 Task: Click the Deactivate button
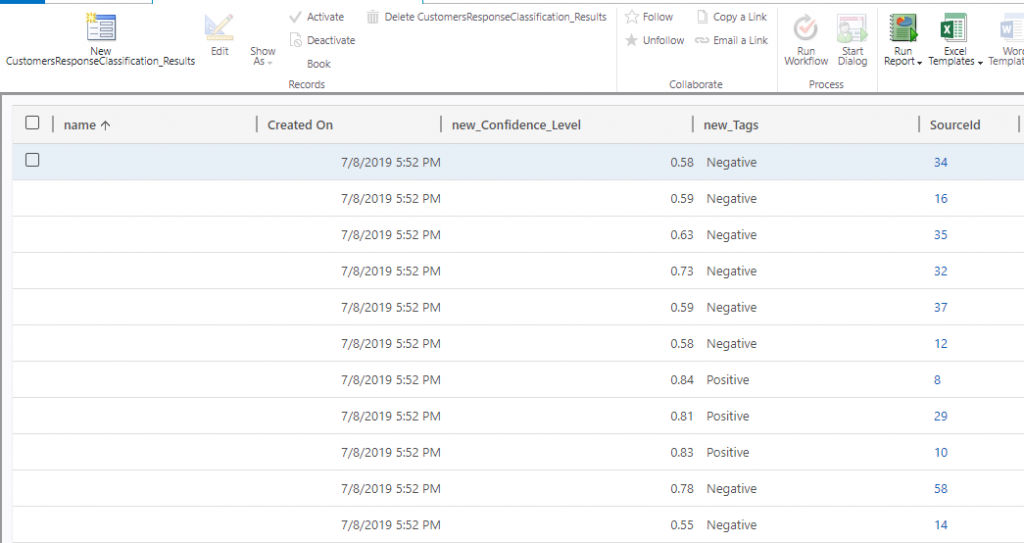point(322,40)
